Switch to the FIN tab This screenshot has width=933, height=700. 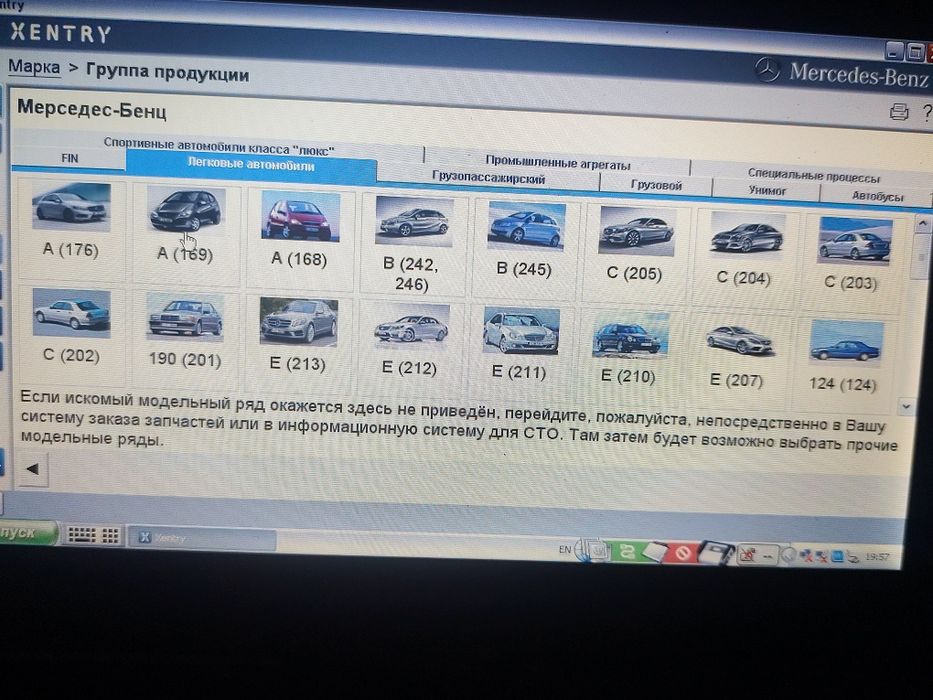[70, 158]
